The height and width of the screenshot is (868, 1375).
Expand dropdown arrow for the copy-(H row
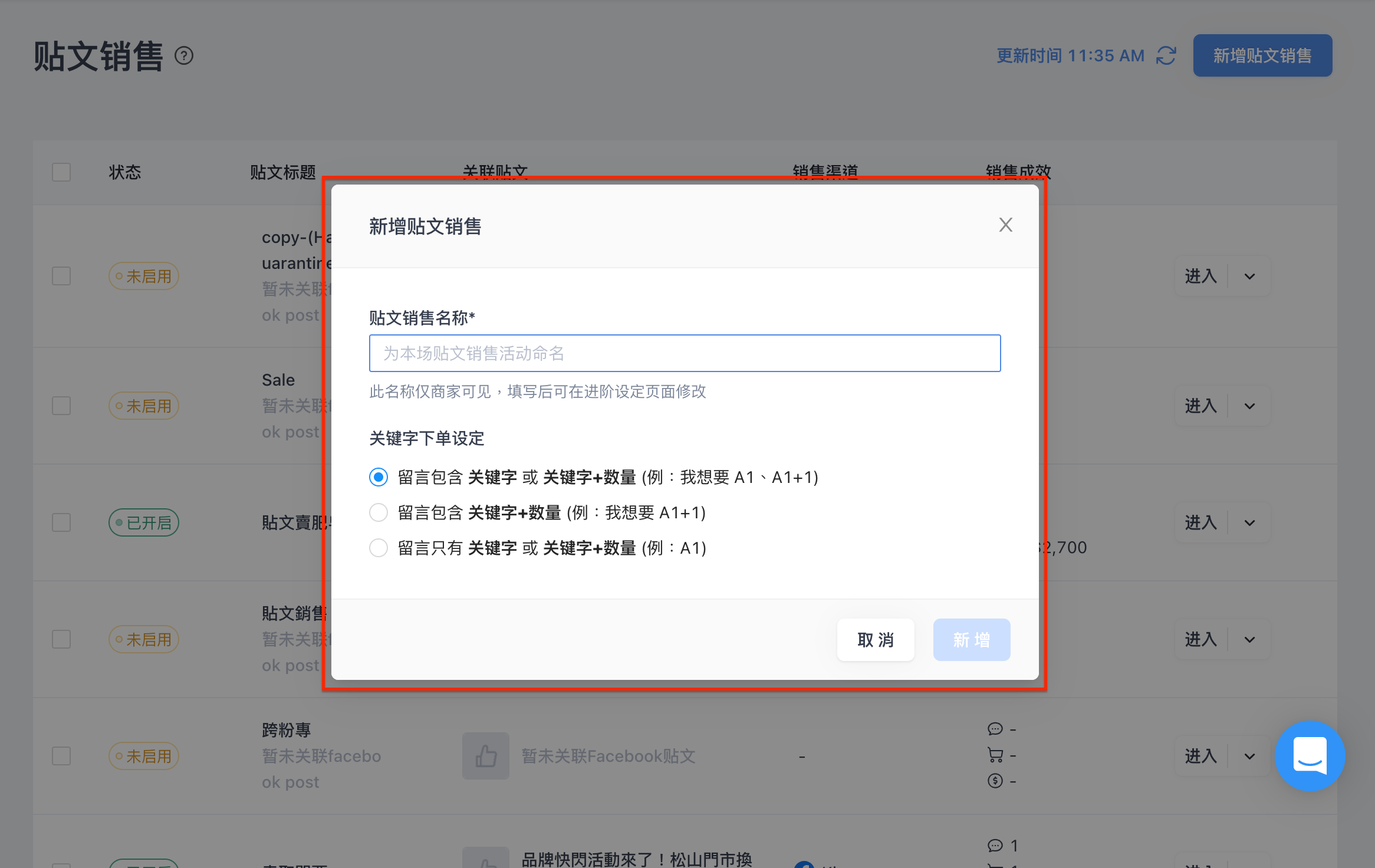pyautogui.click(x=1249, y=276)
